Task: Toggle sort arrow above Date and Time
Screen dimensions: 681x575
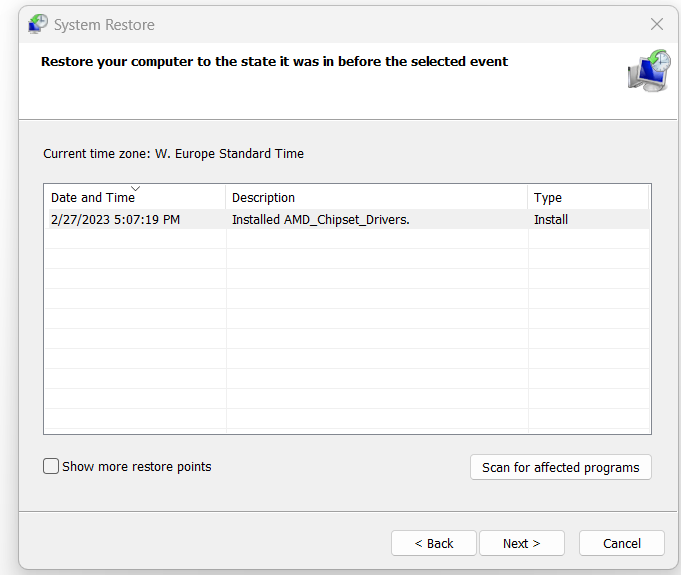Action: point(136,188)
